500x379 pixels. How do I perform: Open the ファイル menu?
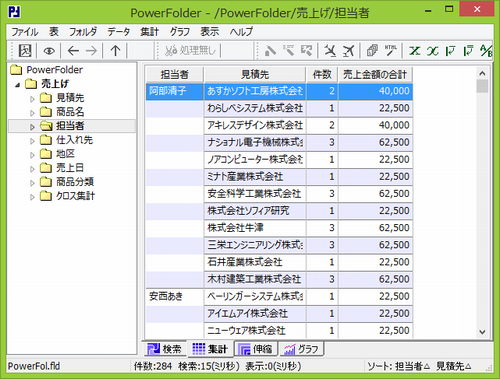[x=25, y=32]
